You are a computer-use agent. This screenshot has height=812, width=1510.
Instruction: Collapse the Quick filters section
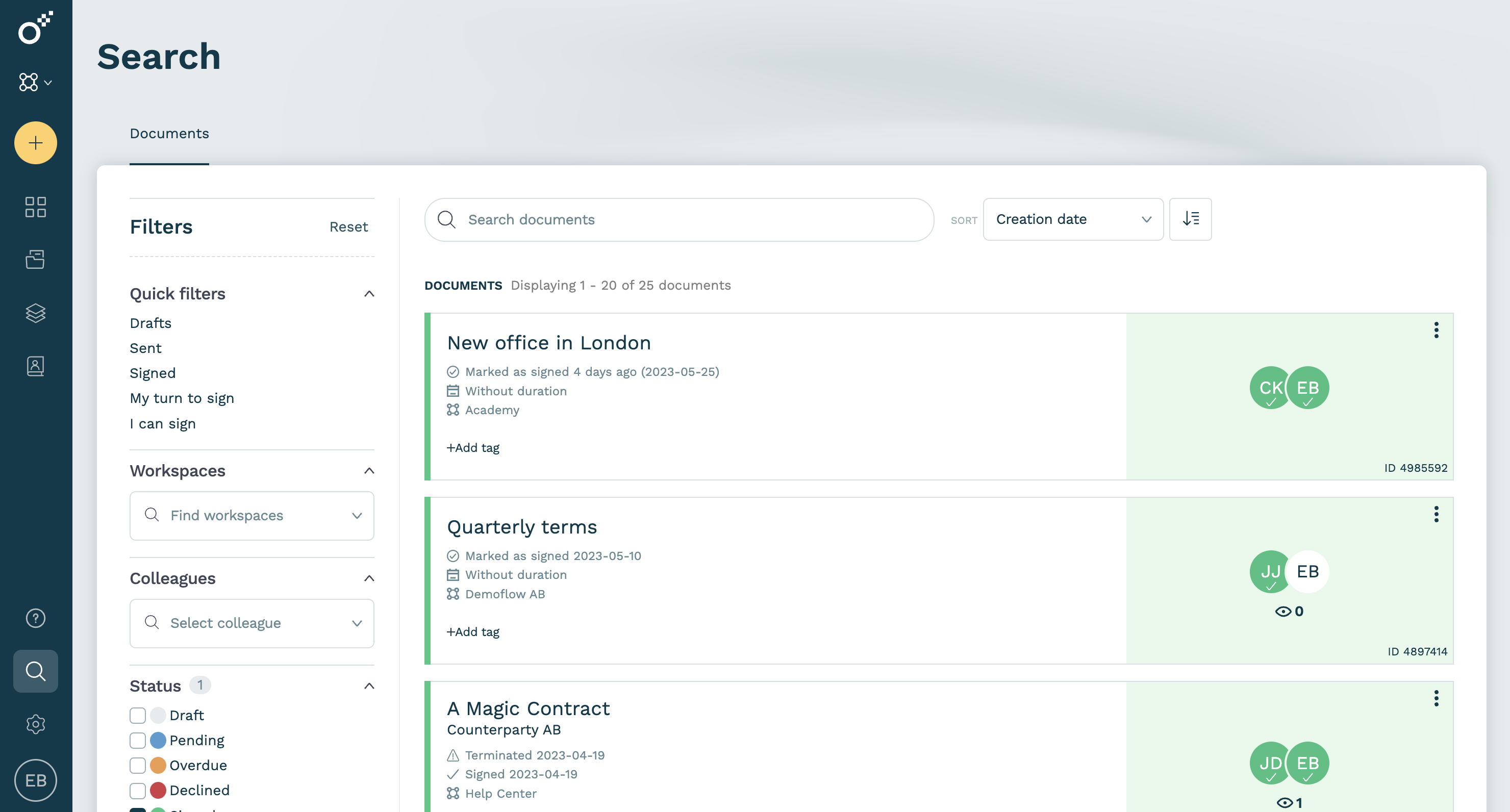coord(369,294)
